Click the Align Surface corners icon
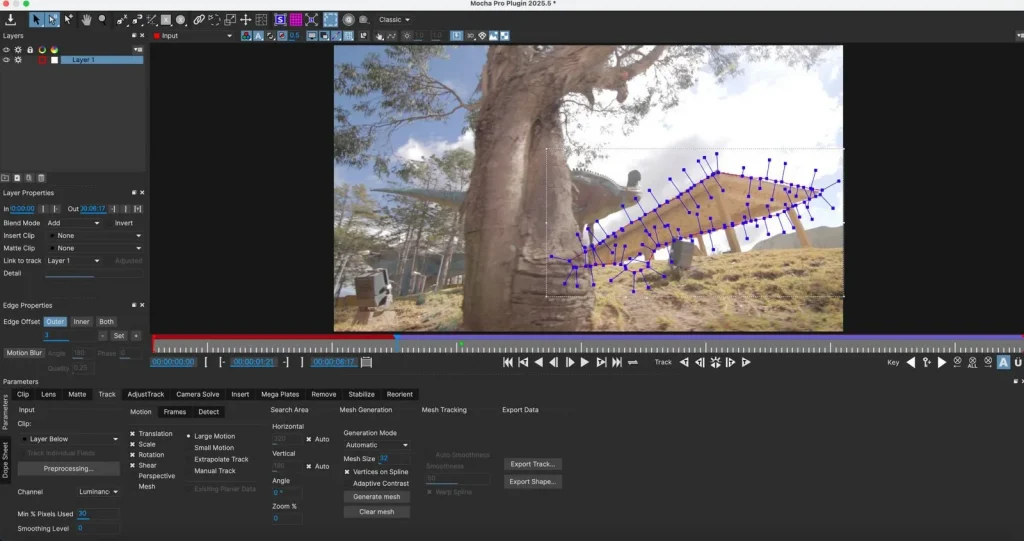The image size is (1024, 541). tap(312, 20)
